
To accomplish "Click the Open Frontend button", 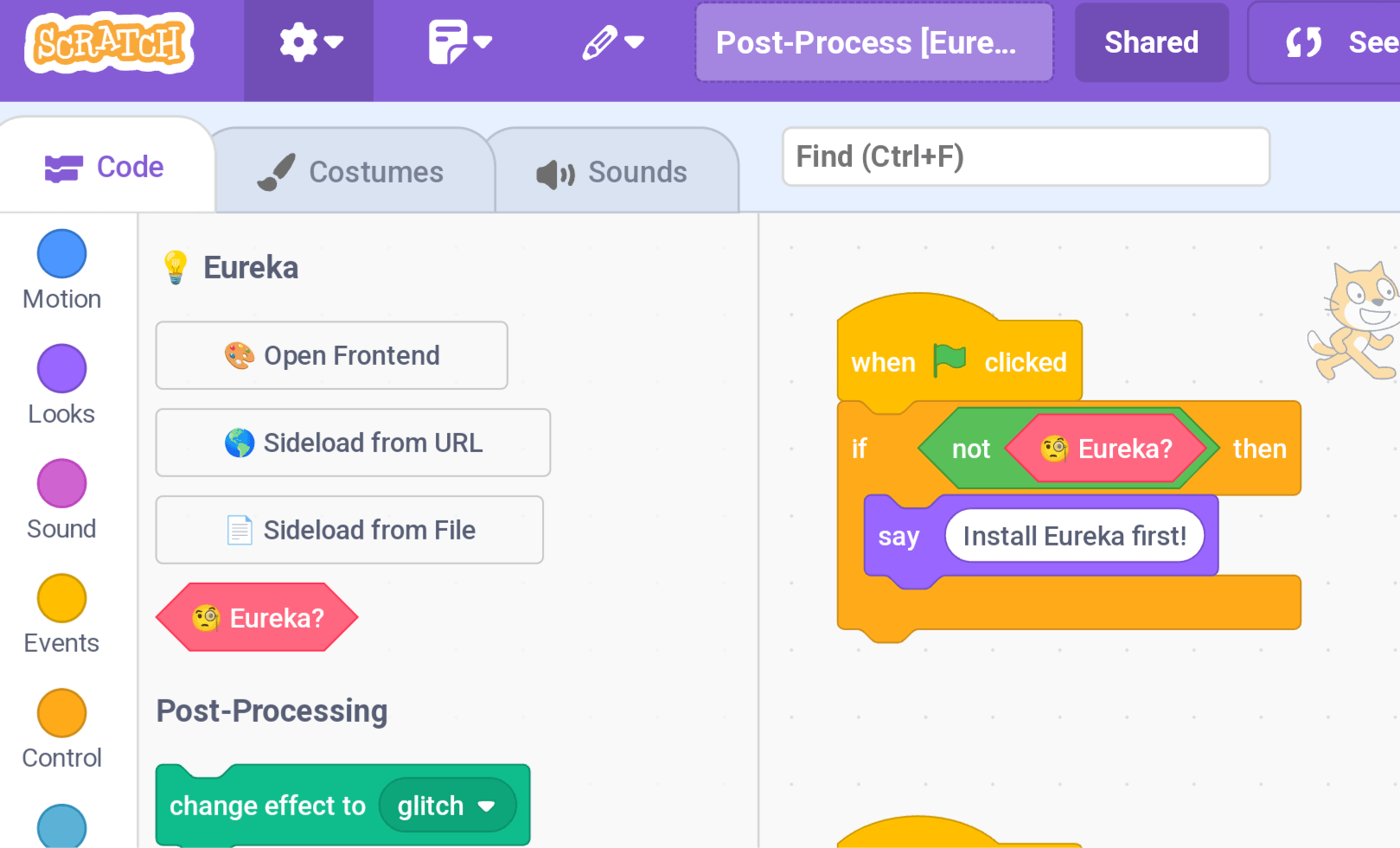I will pyautogui.click(x=331, y=355).
